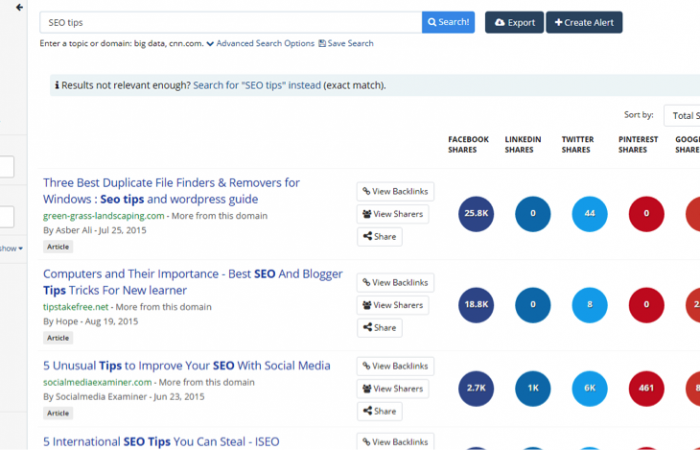The height and width of the screenshot is (450, 700).
Task: Click the 25.8K Facebook shares circle
Action: click(476, 214)
